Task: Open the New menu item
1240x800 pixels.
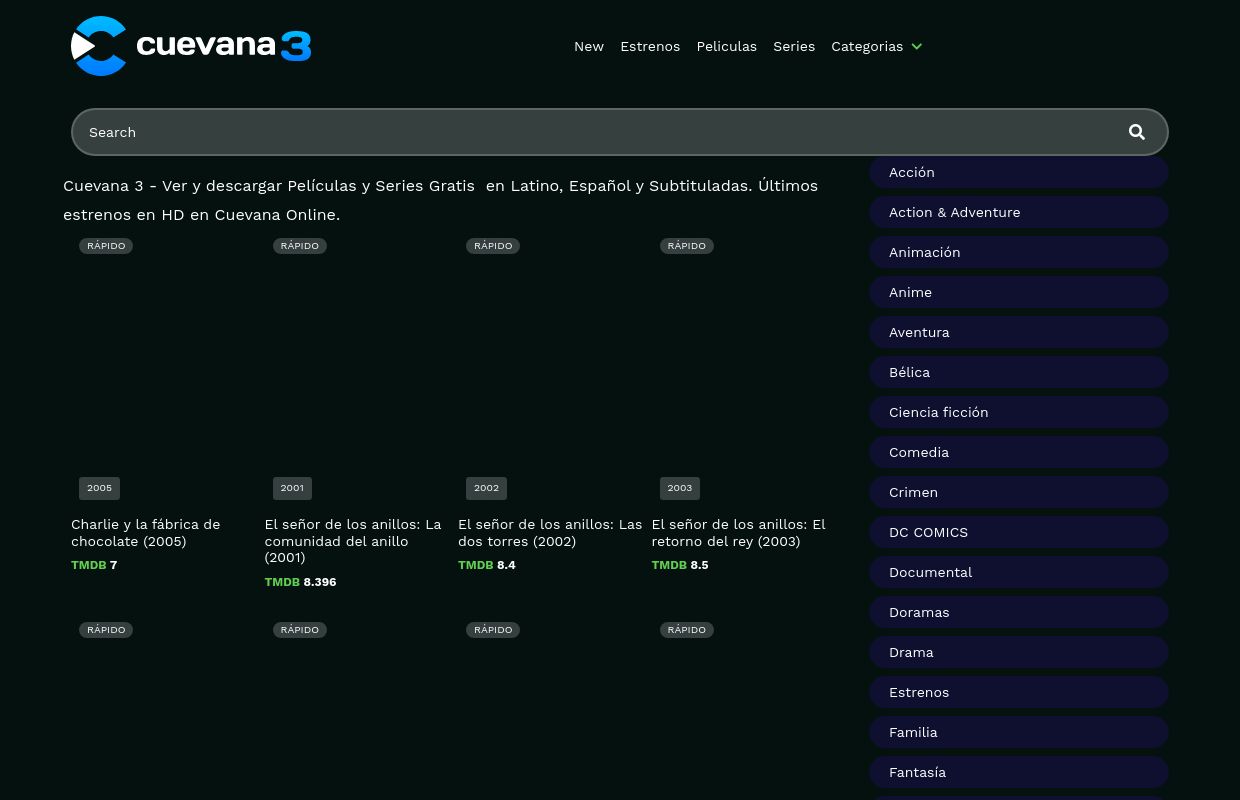Action: coord(589,46)
